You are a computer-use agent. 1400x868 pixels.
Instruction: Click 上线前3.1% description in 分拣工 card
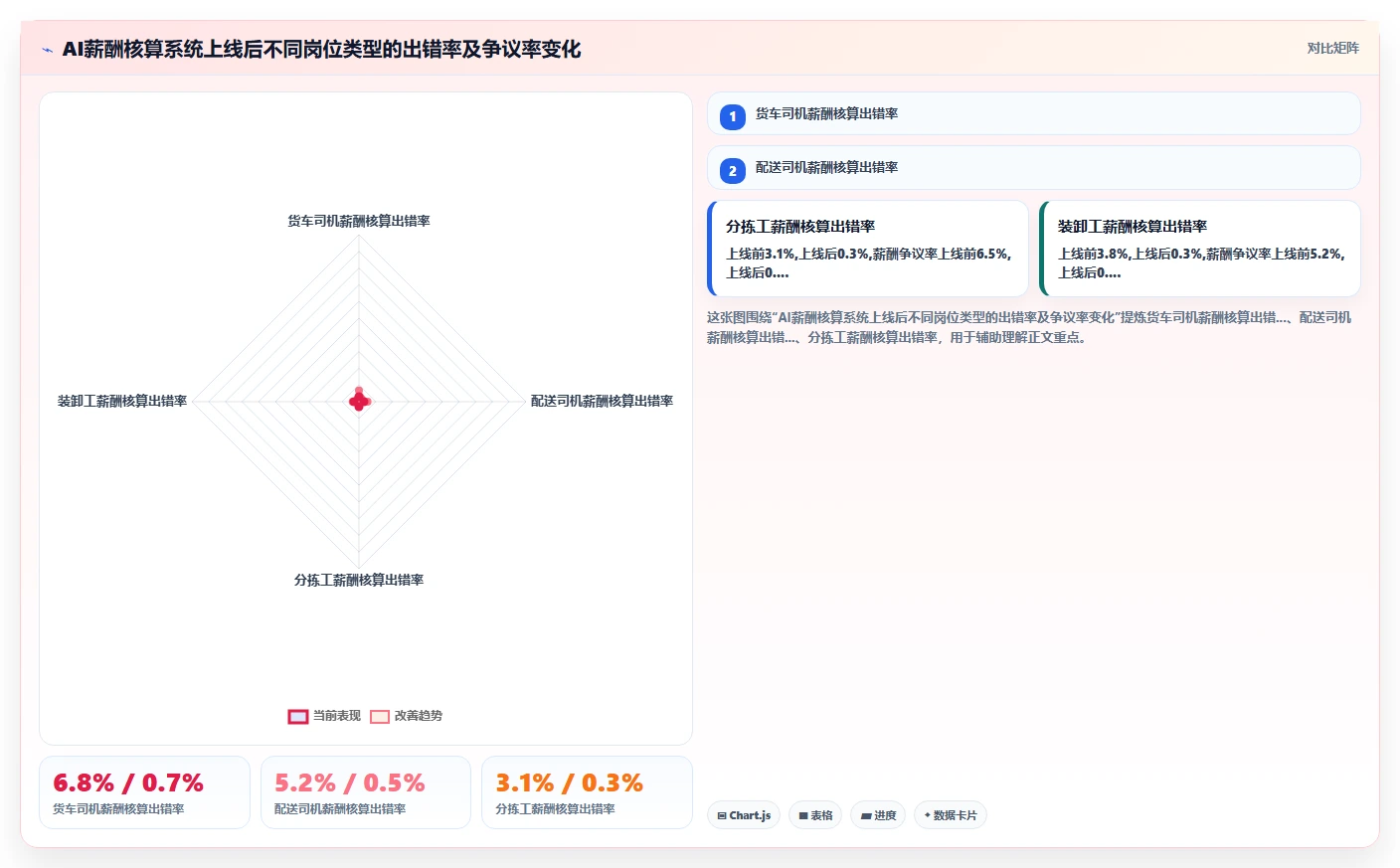[868, 263]
